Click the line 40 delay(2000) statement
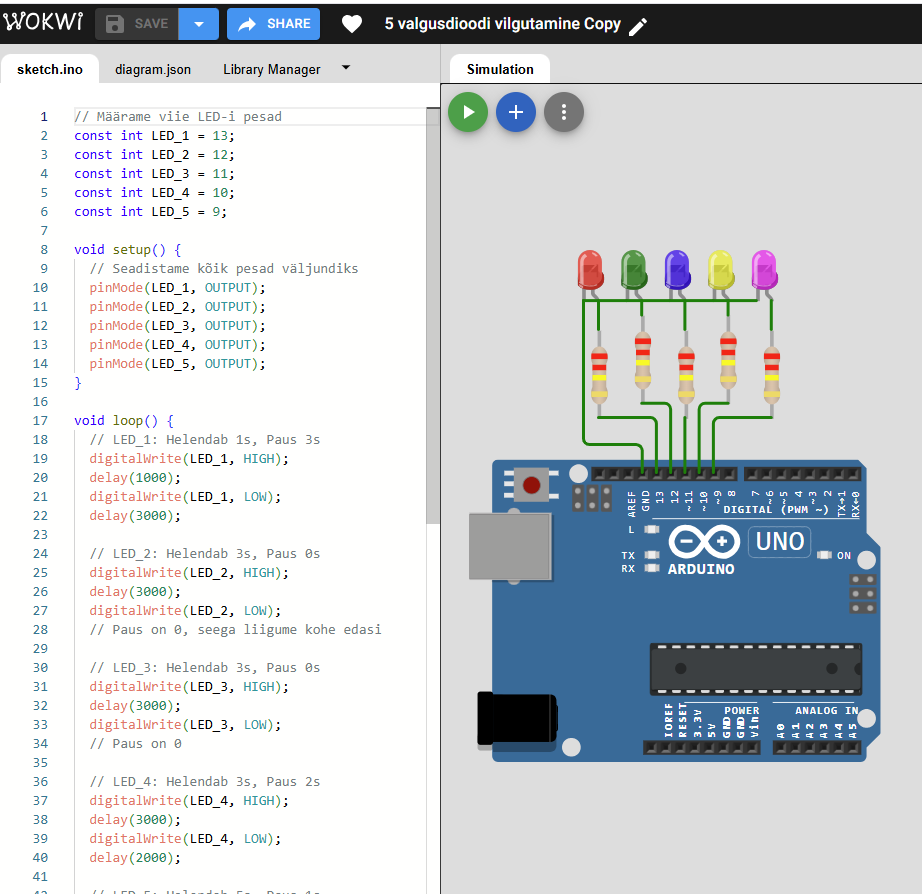The width and height of the screenshot is (922, 894). point(135,858)
